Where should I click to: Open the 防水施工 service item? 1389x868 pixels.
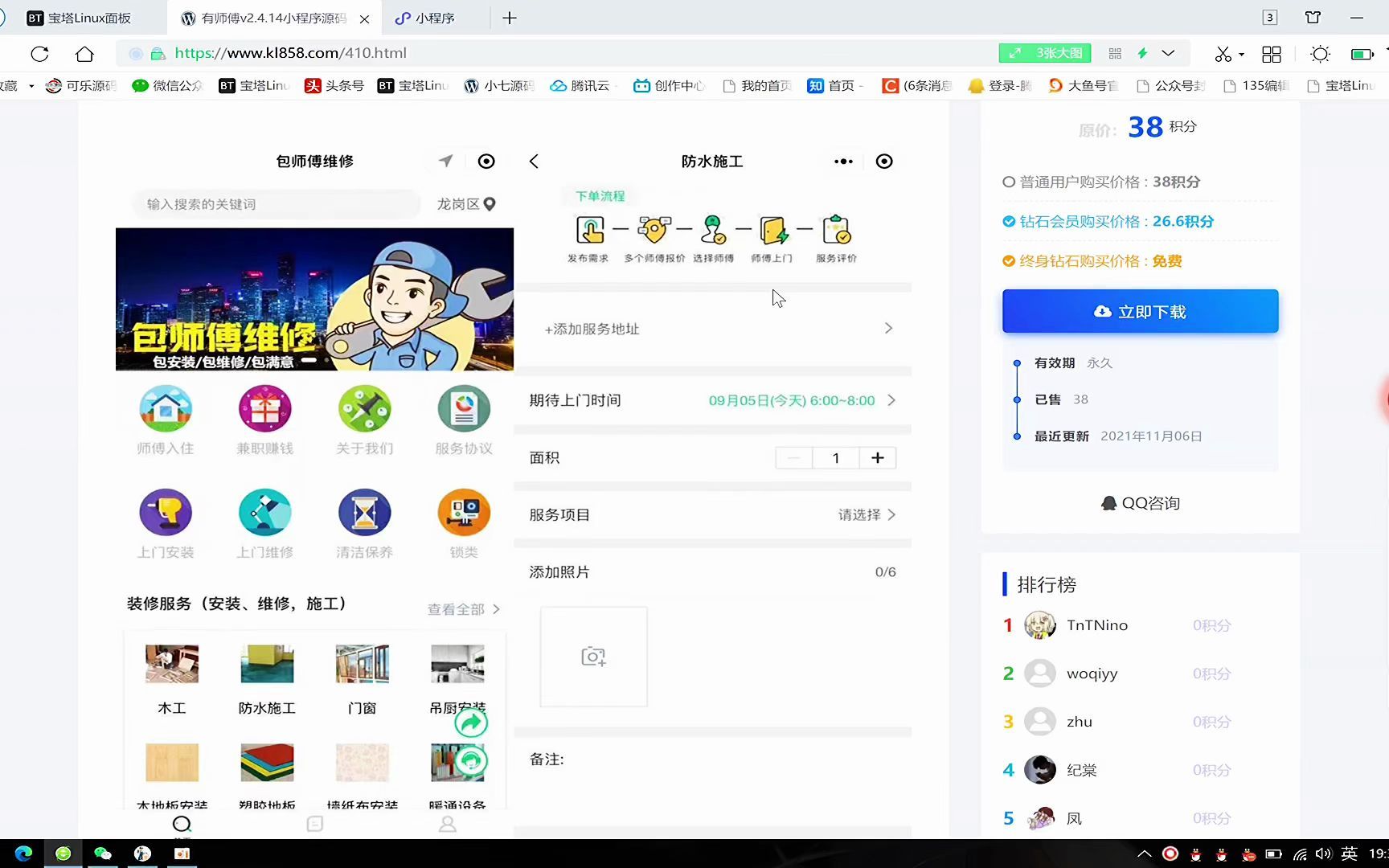pos(267,680)
